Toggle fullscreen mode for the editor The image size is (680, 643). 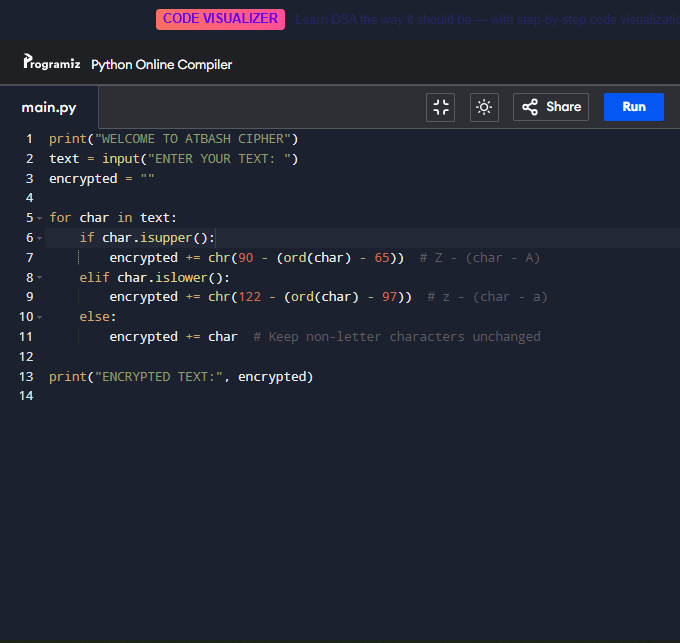click(440, 107)
